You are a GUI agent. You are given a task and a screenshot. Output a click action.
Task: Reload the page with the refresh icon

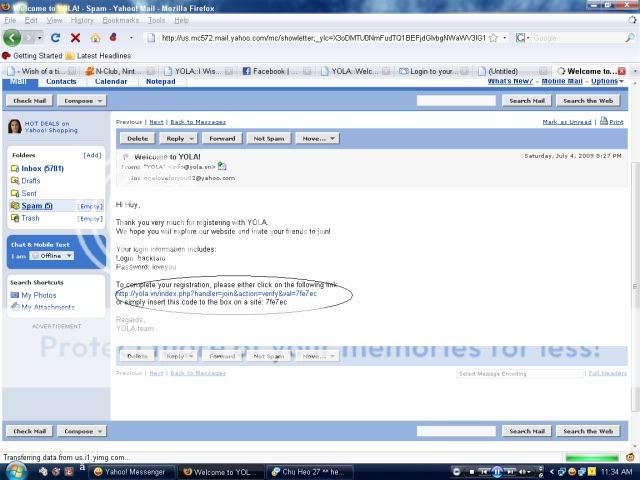(x=56, y=38)
